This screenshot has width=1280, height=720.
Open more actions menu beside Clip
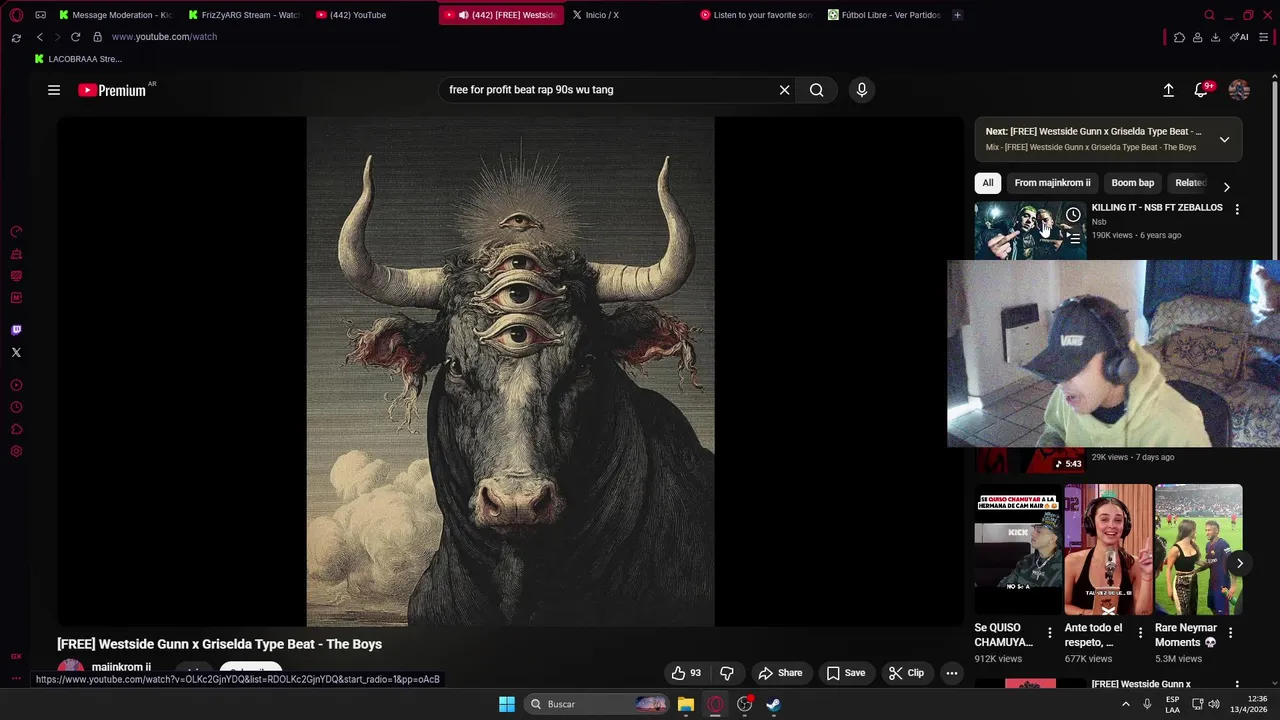[x=952, y=673]
